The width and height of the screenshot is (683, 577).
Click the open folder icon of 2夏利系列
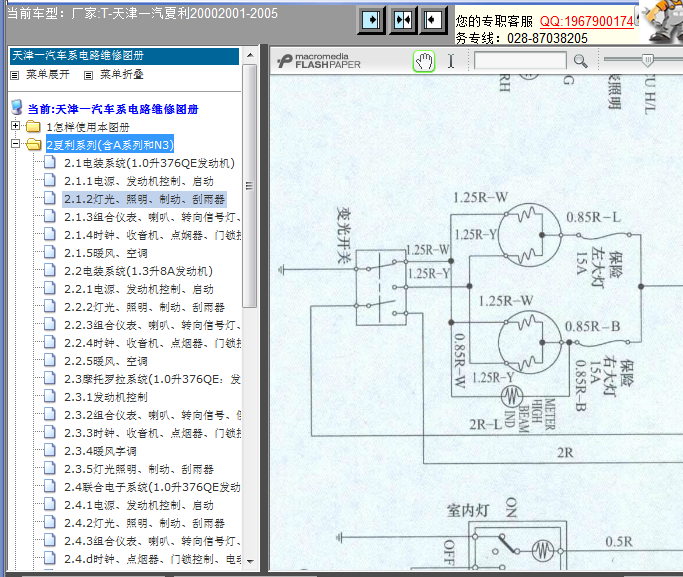(33, 144)
